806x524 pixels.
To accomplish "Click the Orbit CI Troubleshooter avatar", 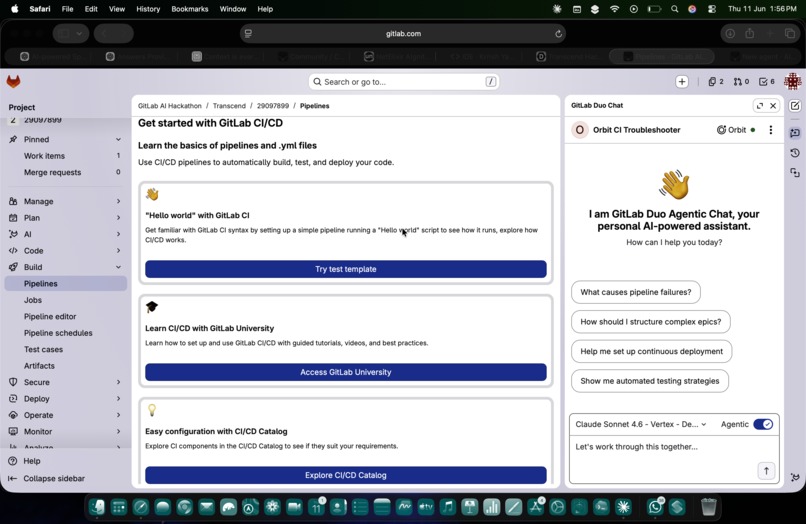I will tap(579, 130).
